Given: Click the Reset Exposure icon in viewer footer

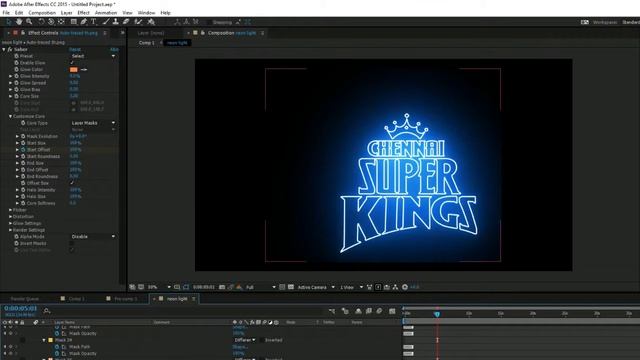Looking at the screenshot, I should point(405,287).
